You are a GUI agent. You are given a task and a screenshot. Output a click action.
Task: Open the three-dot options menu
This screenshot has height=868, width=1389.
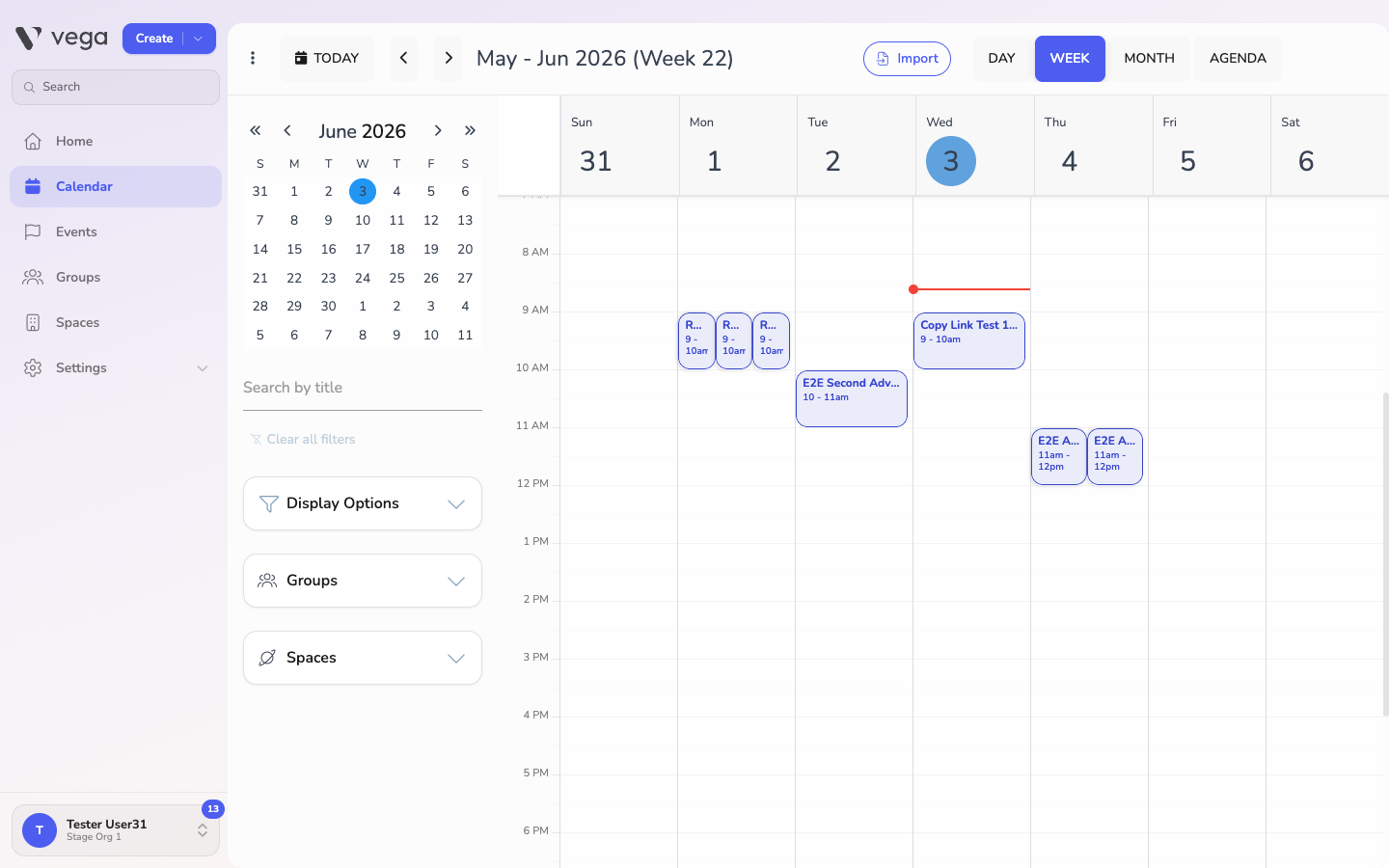point(253,58)
